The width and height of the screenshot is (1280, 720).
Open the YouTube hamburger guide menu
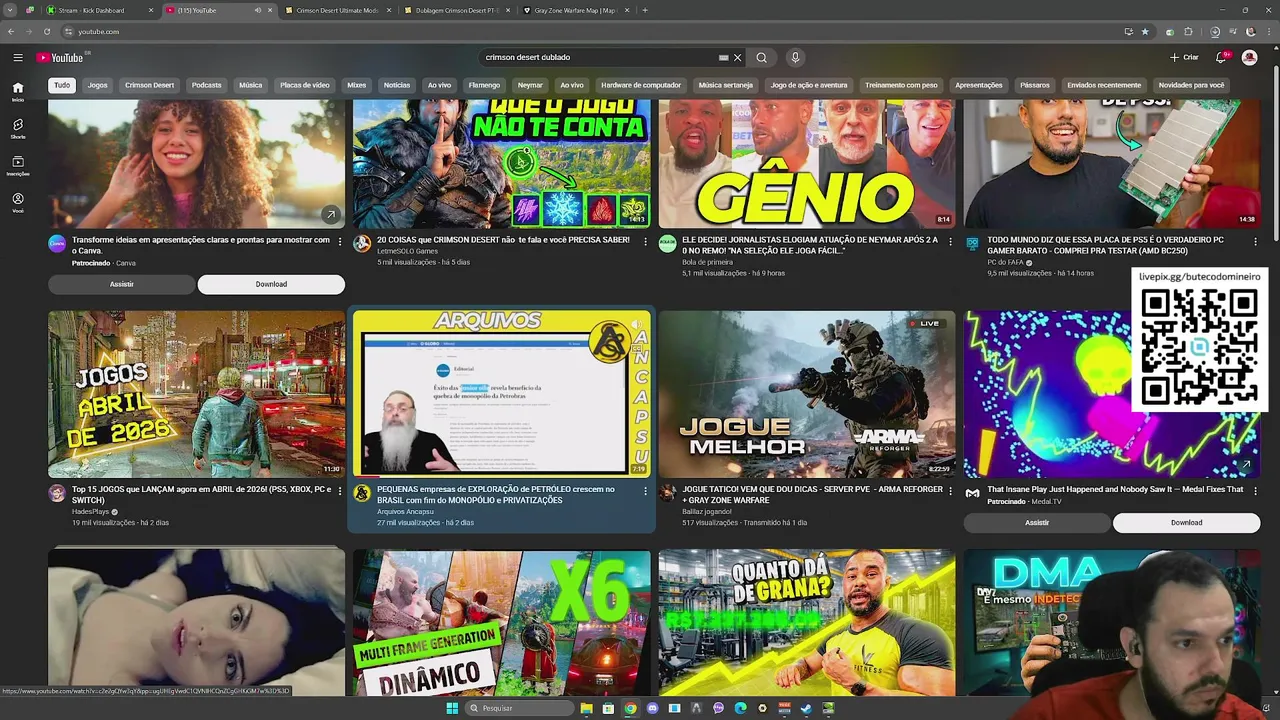pyautogui.click(x=18, y=57)
